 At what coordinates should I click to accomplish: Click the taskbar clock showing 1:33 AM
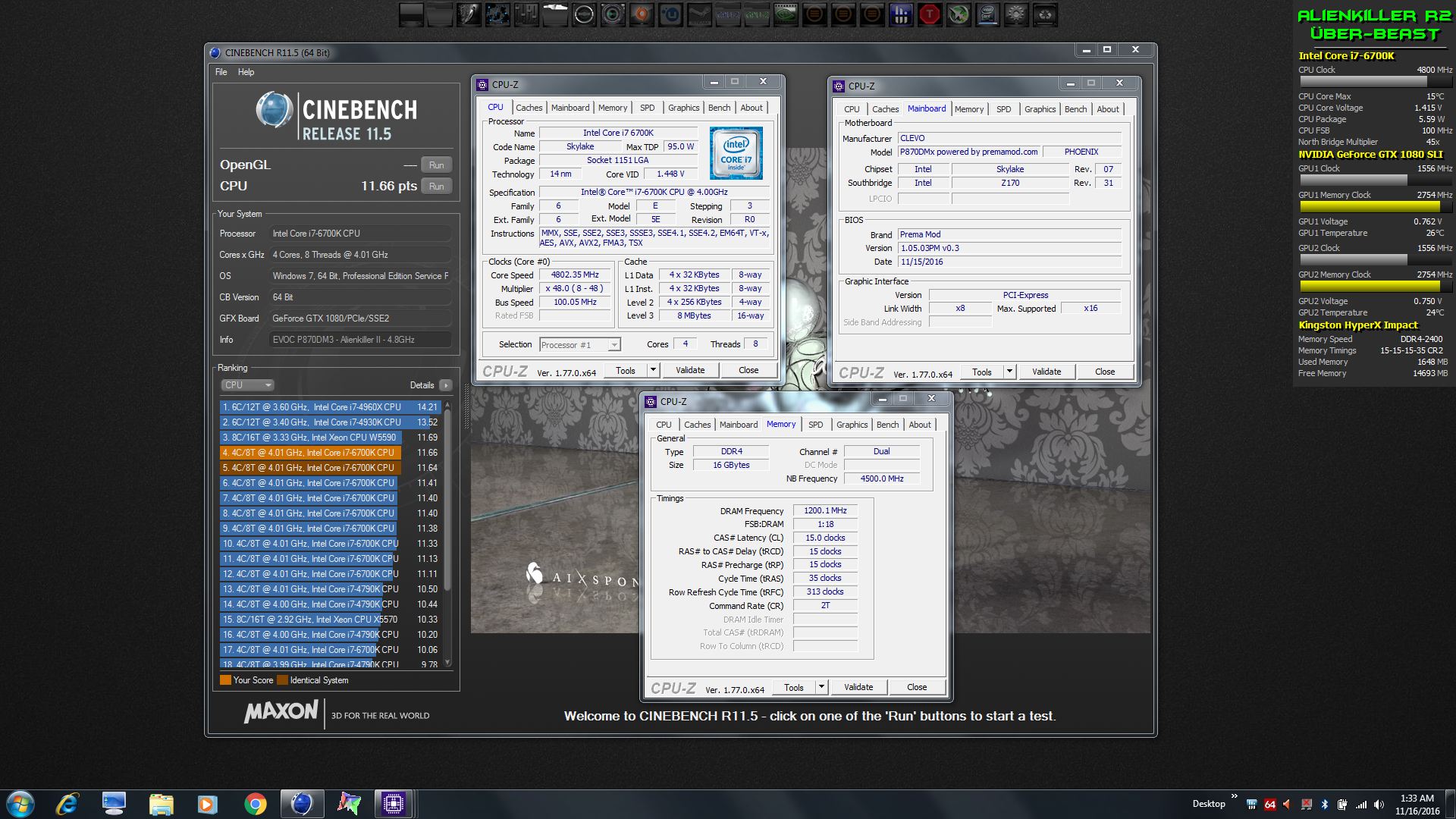(1417, 804)
